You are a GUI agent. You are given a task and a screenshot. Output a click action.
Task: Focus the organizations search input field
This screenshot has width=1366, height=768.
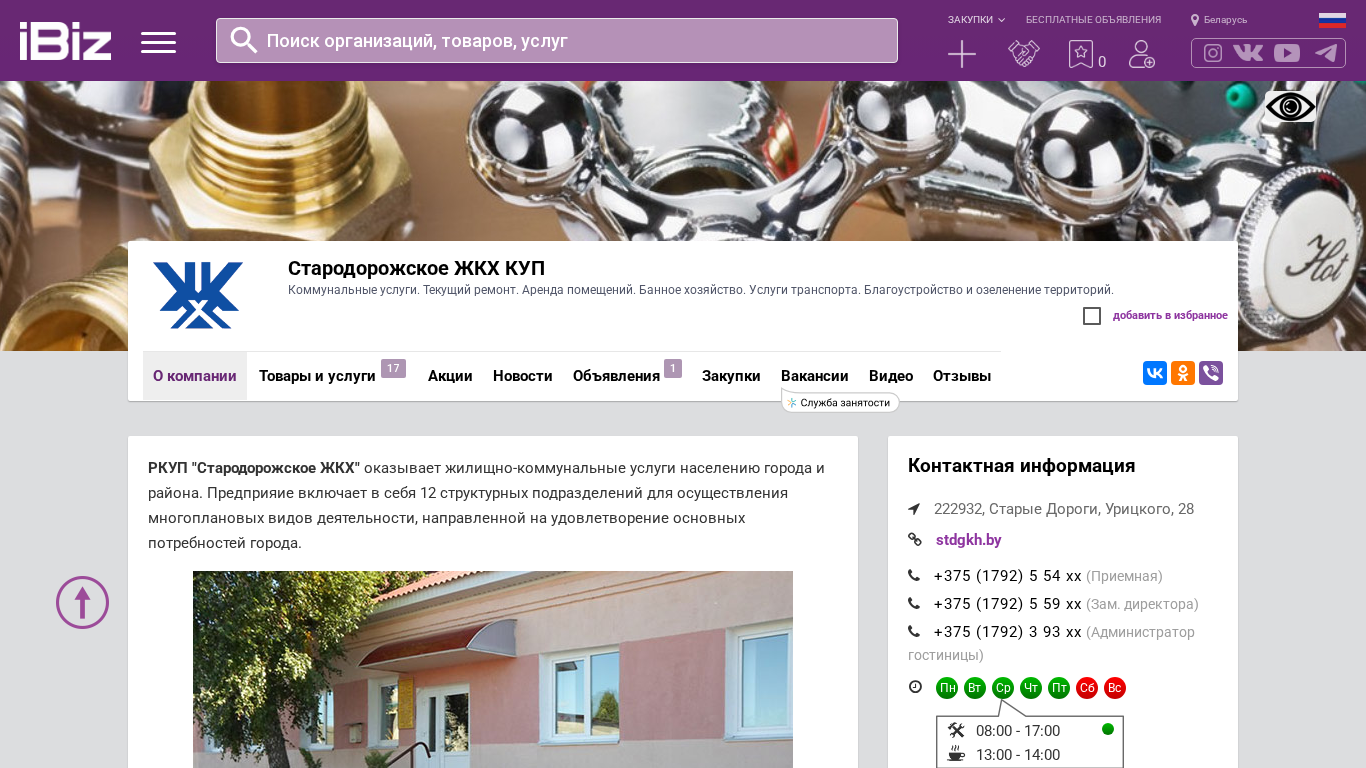[557, 40]
